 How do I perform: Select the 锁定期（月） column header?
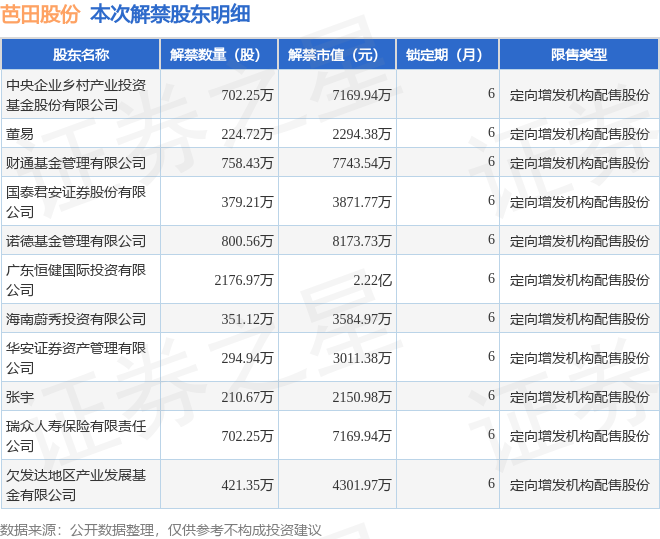(448, 55)
